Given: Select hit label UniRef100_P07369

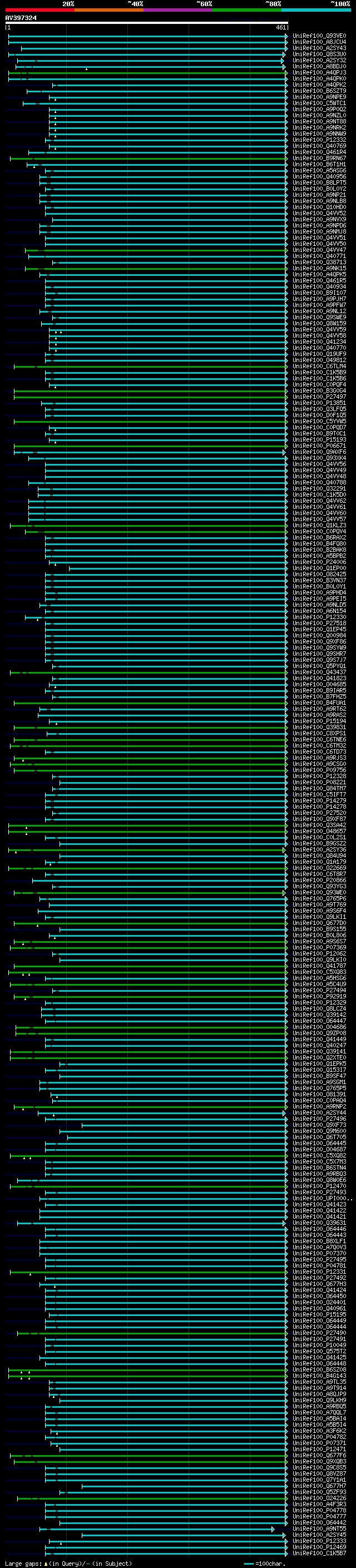Looking at the screenshot, I should point(319,947).
